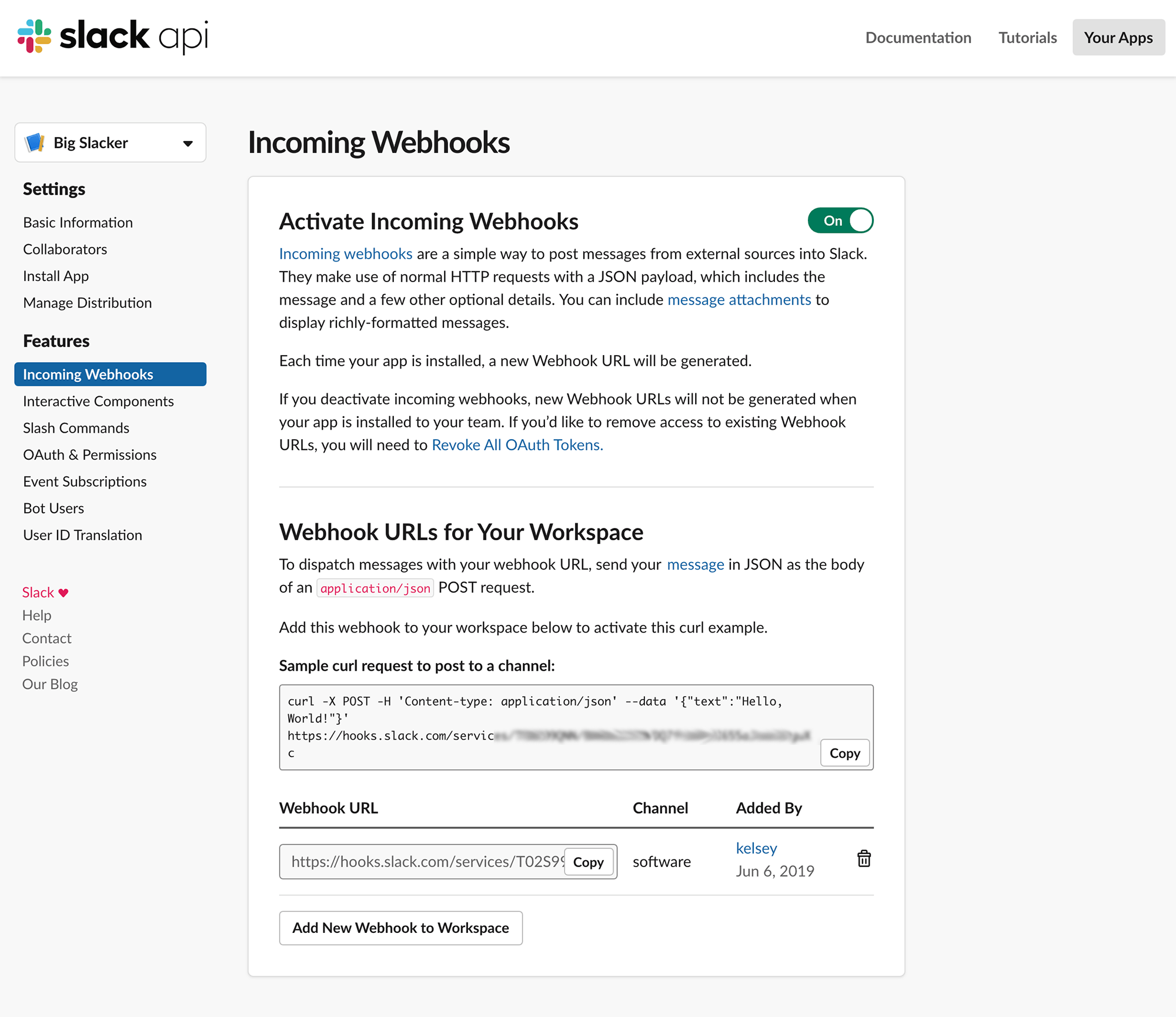
Task: Click the Big Slacker app icon
Action: tap(35, 142)
